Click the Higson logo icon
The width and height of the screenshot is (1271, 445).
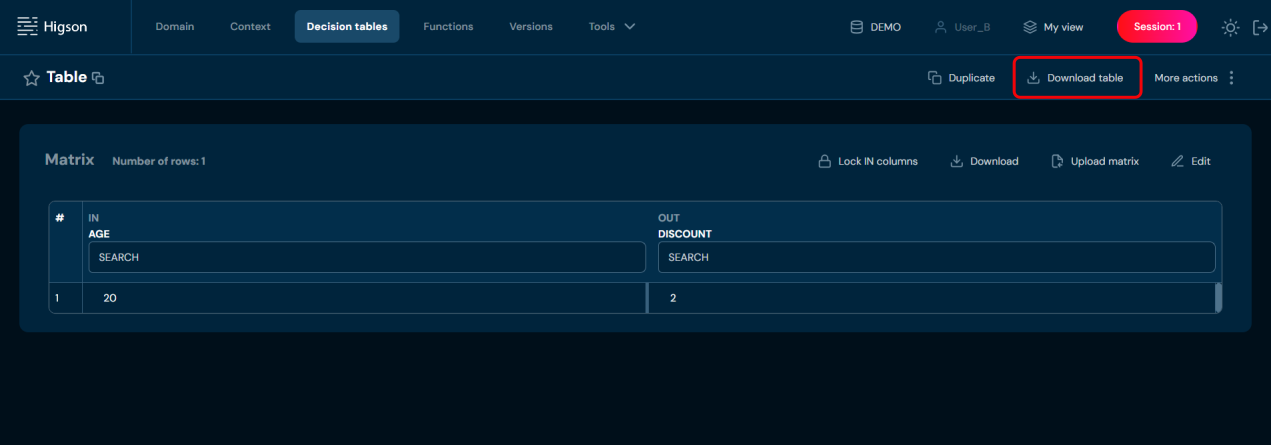point(28,27)
